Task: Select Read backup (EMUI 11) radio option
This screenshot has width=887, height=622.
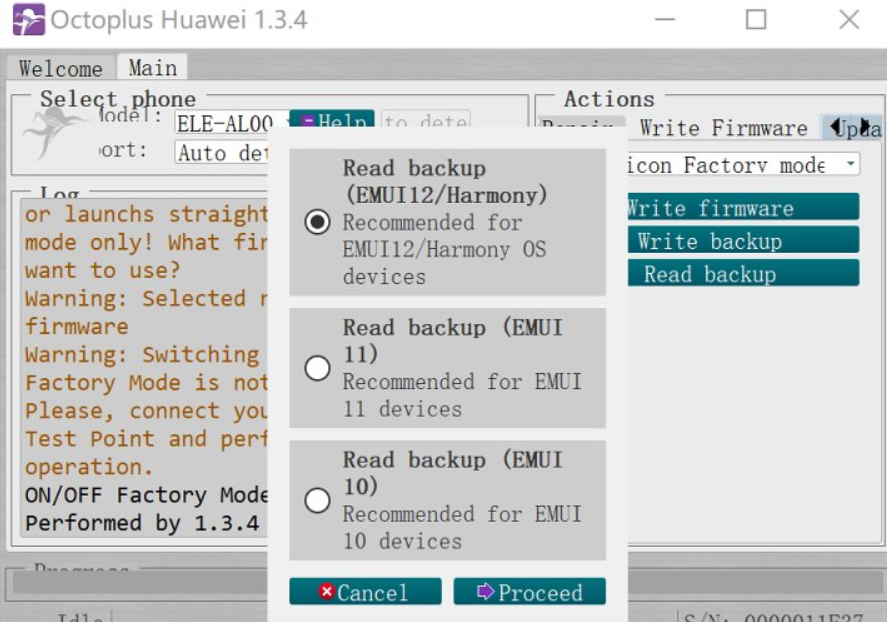Action: click(317, 368)
